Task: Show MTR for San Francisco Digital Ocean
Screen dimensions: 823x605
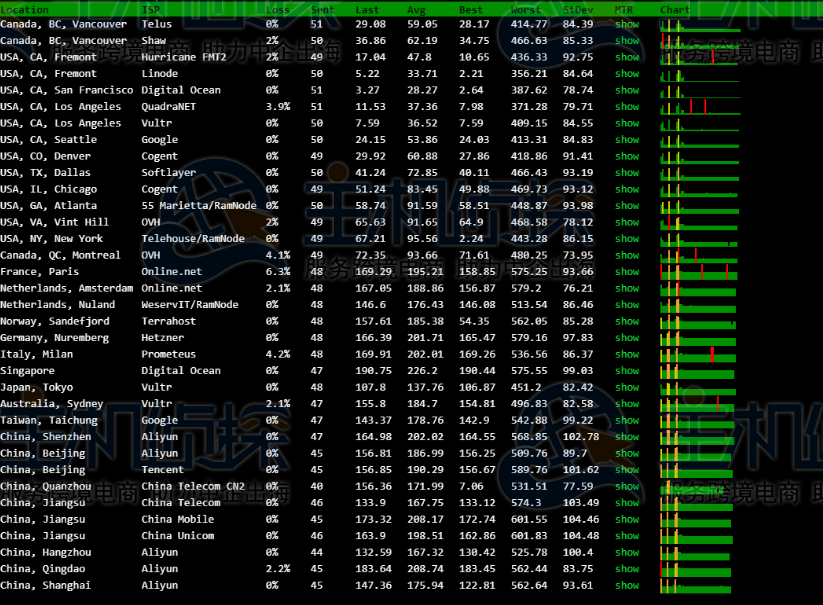Action: [627, 90]
